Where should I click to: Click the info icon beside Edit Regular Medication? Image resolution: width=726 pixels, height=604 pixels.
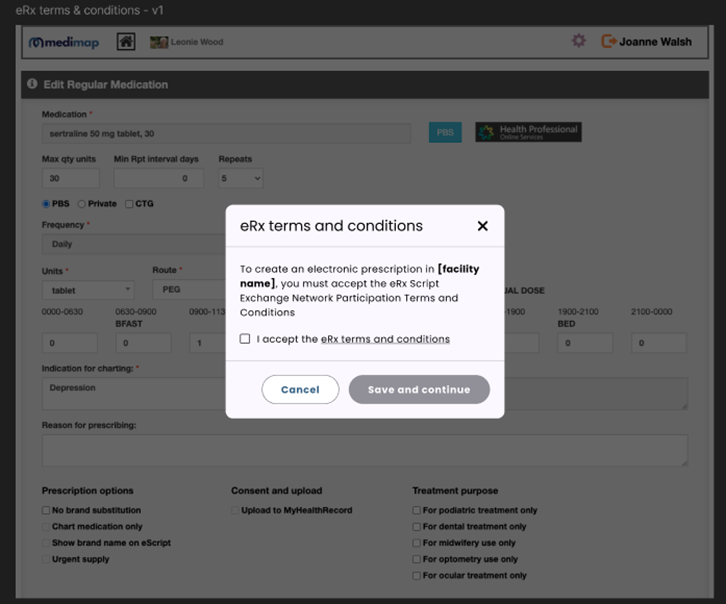pos(32,84)
